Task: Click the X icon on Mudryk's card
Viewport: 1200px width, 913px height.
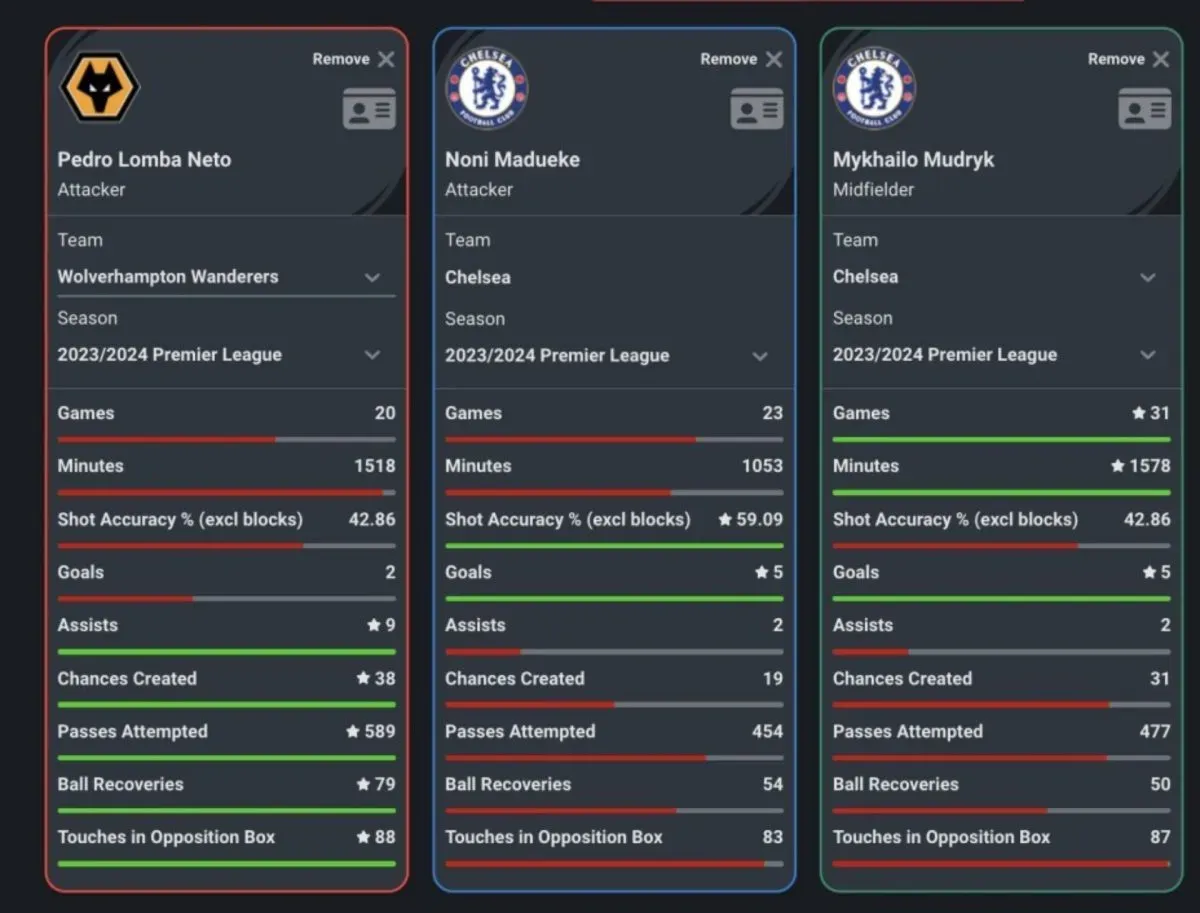Action: (1161, 60)
